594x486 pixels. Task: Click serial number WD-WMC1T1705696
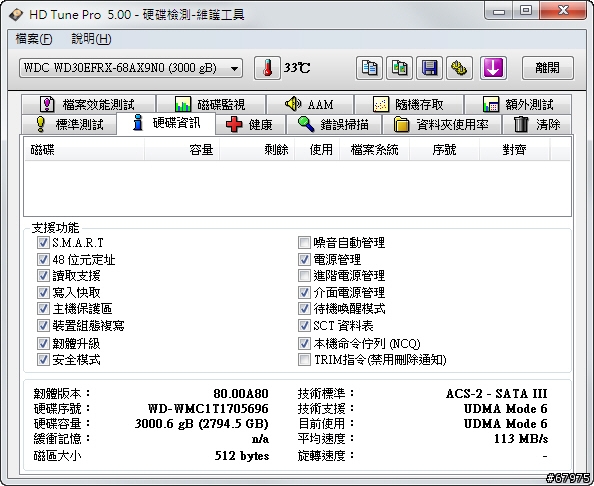[208, 409]
